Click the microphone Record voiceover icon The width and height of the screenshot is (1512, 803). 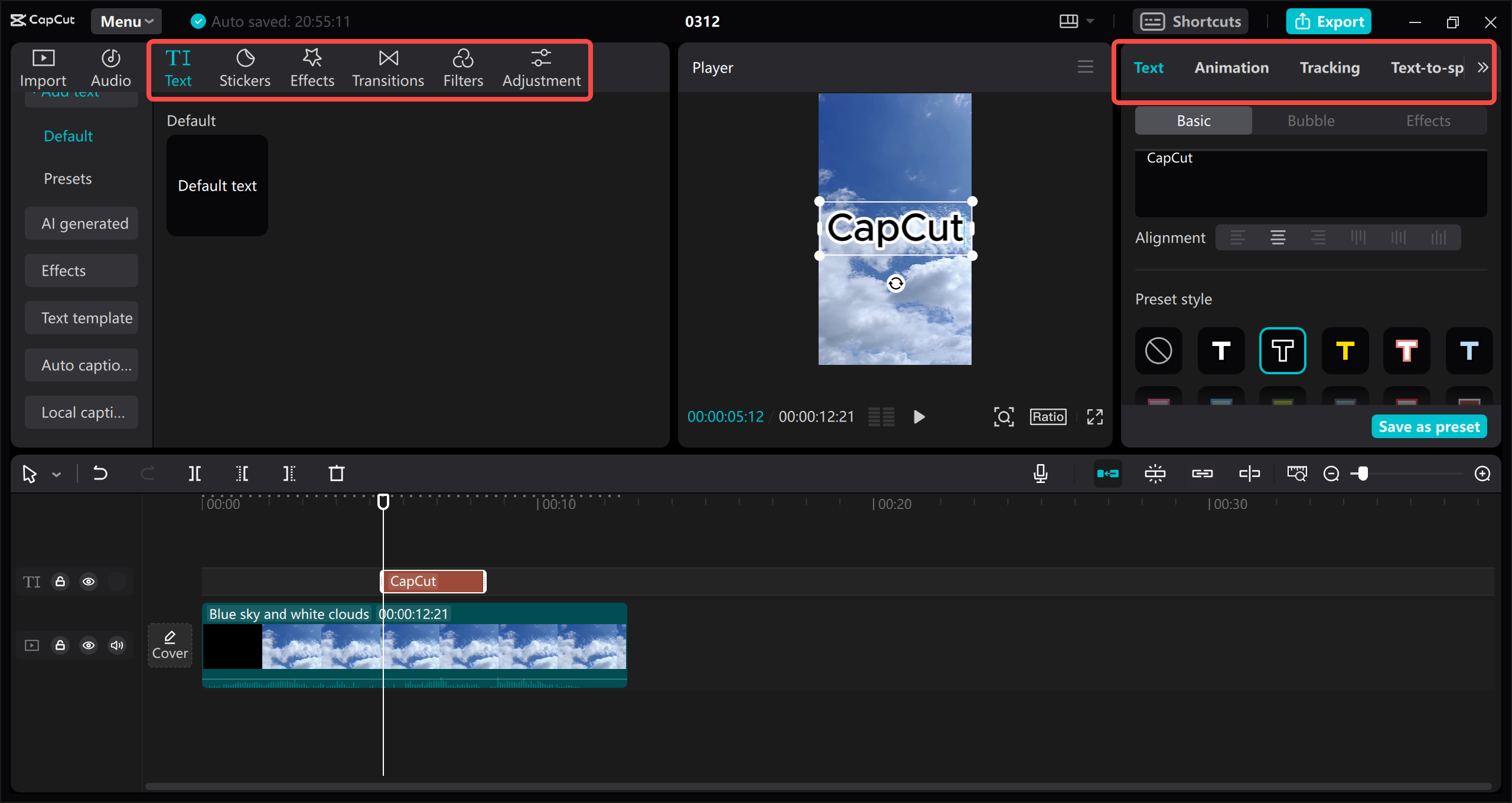[1041, 474]
